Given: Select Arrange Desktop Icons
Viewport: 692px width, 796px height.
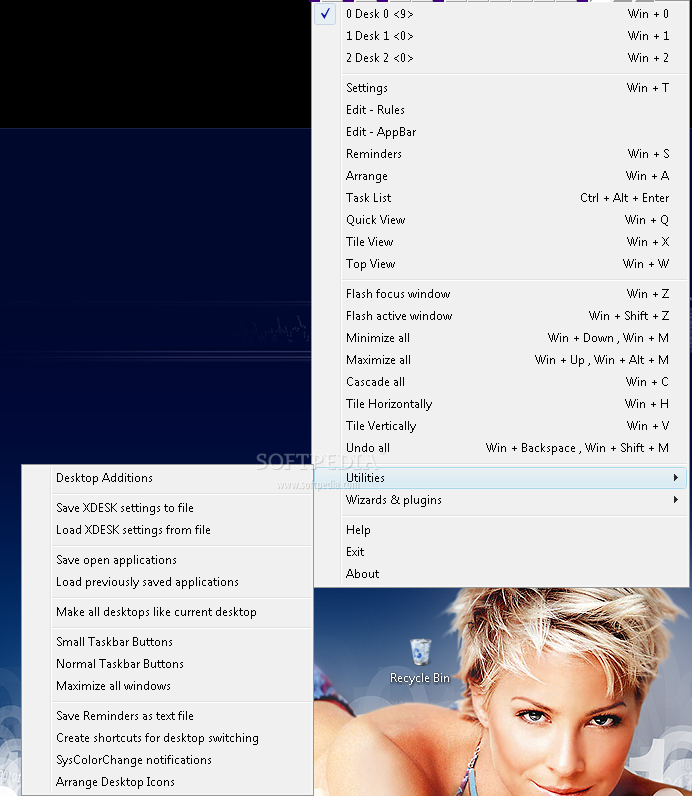Looking at the screenshot, I should coord(167,782).
